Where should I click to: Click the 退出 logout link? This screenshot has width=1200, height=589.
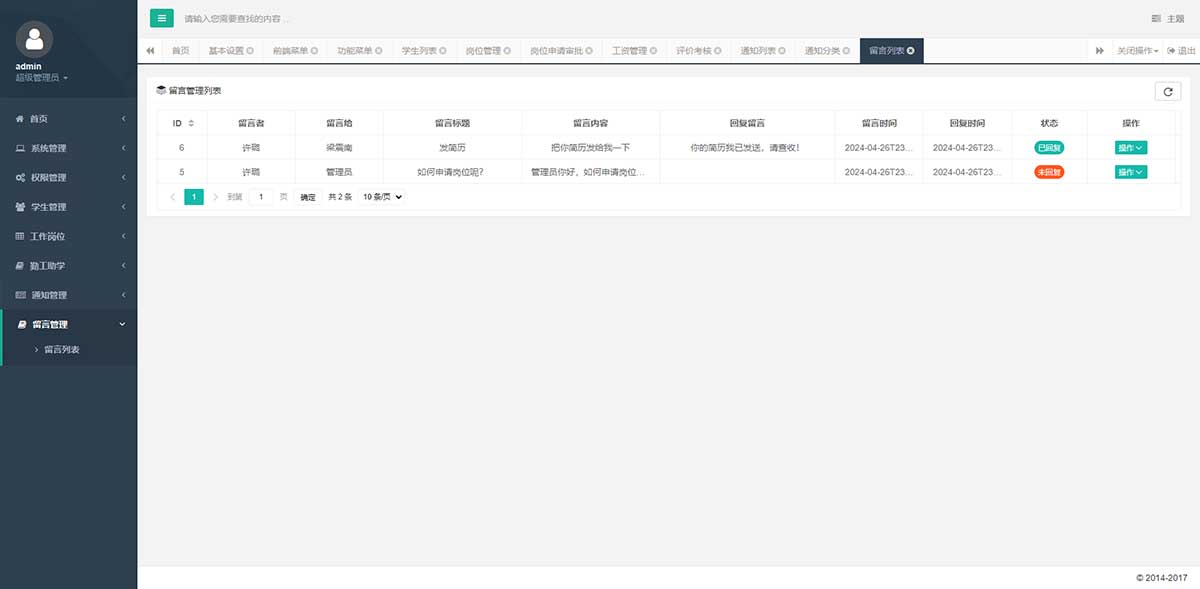[1181, 51]
